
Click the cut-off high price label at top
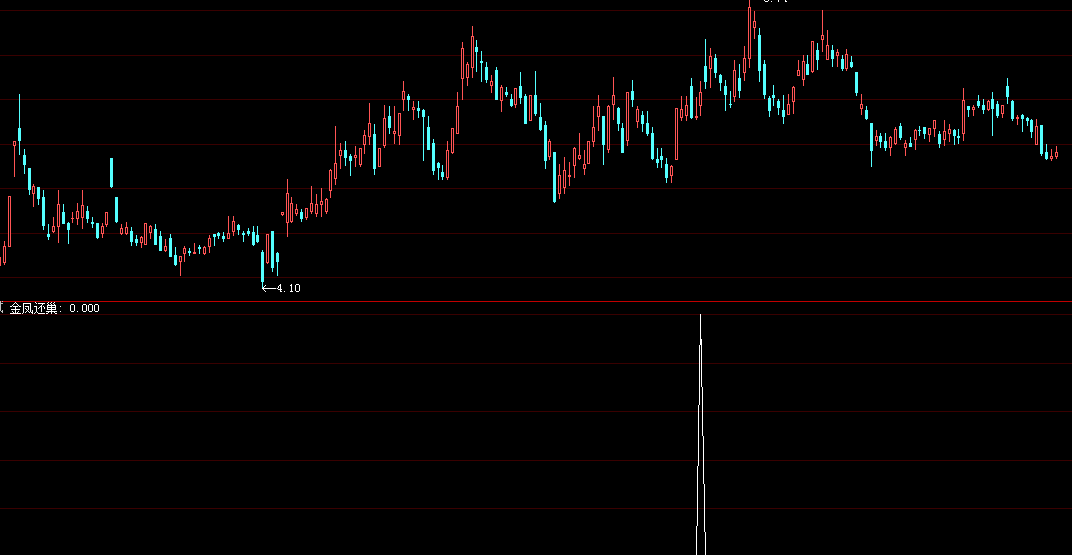(775, 2)
